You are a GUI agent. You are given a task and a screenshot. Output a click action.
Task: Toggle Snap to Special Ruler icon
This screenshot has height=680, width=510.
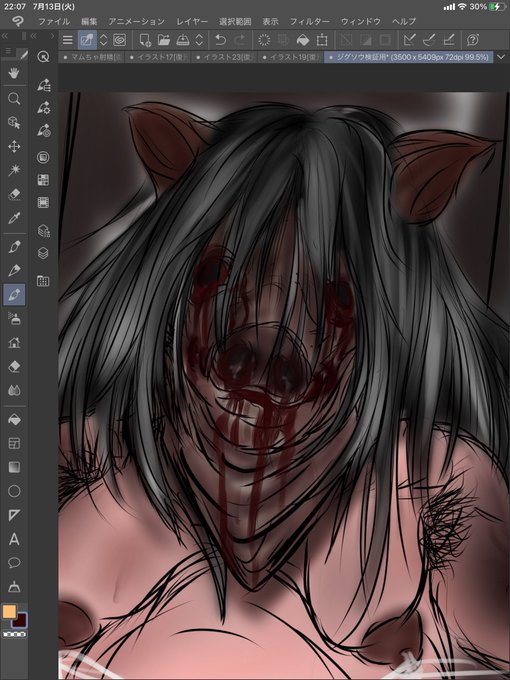428,40
